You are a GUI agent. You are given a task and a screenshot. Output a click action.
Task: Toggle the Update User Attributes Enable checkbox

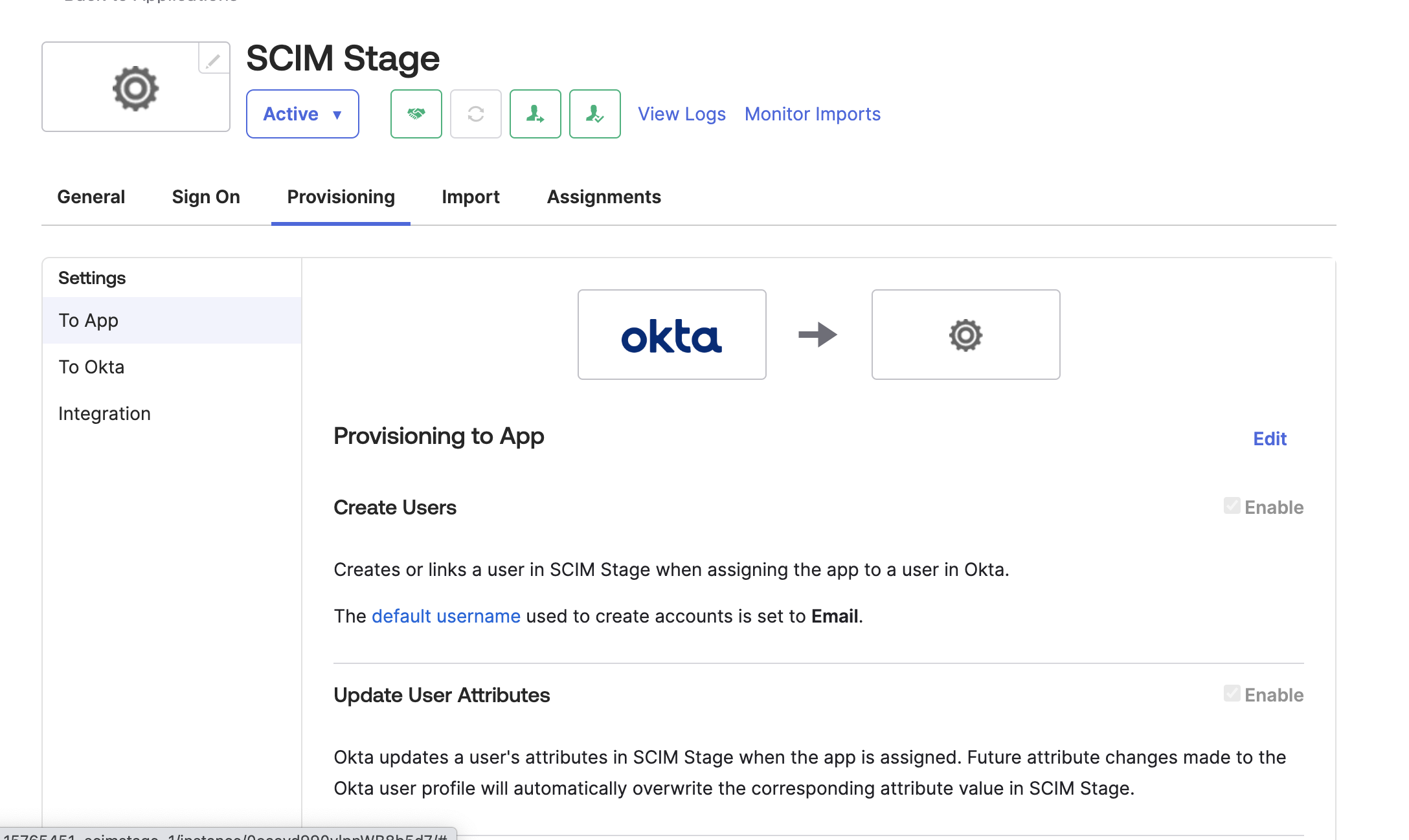(1232, 694)
